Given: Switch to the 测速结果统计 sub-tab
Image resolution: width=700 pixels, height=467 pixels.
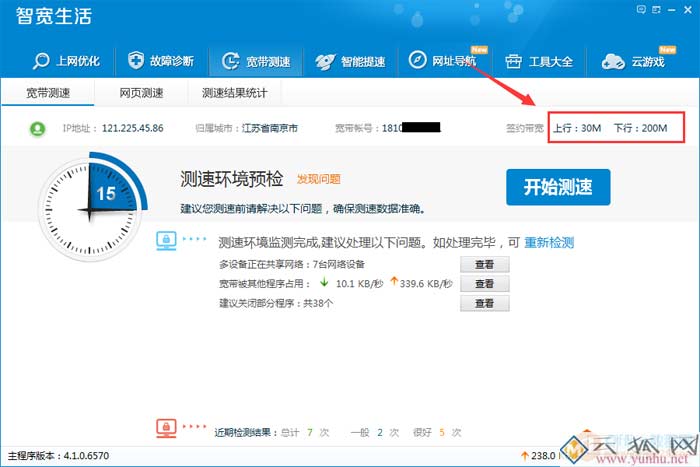Looking at the screenshot, I should 235,93.
